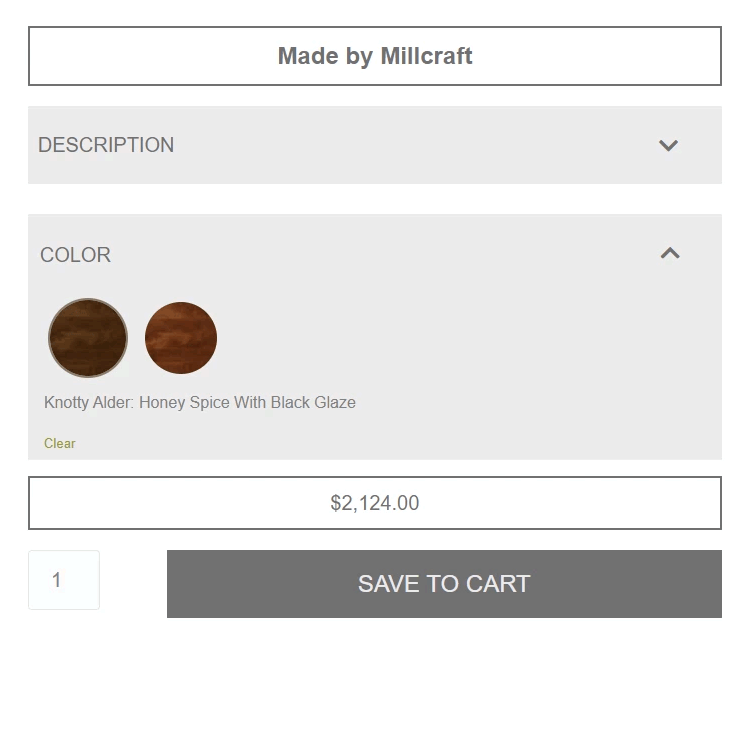The image size is (744, 744).
Task: Click the COLOR heading text
Action: [x=75, y=255]
